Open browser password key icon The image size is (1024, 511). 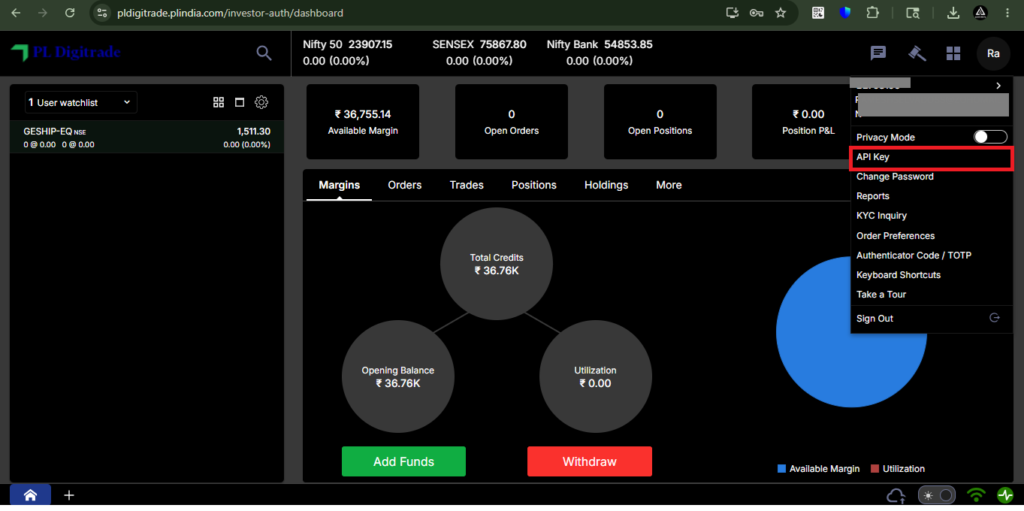(x=756, y=12)
